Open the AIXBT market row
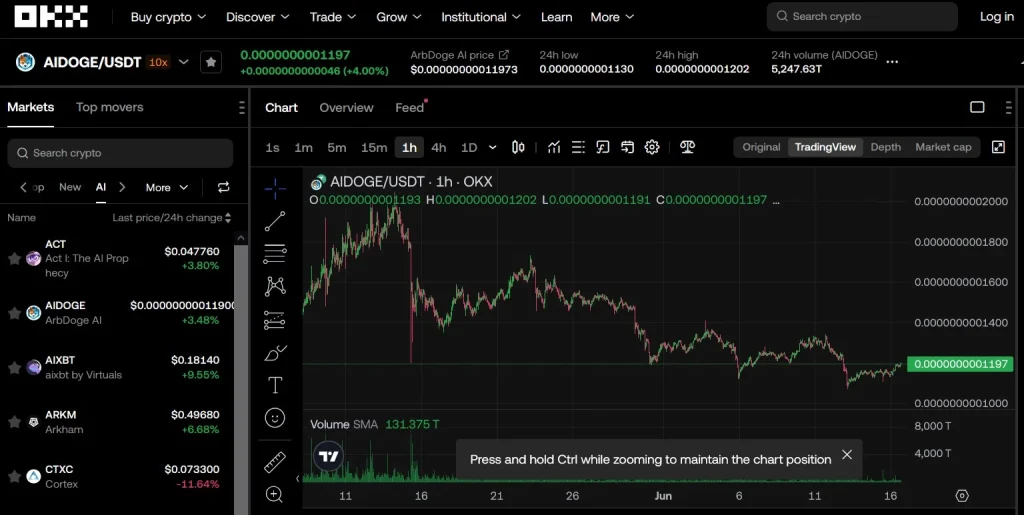1024x515 pixels. [118, 367]
